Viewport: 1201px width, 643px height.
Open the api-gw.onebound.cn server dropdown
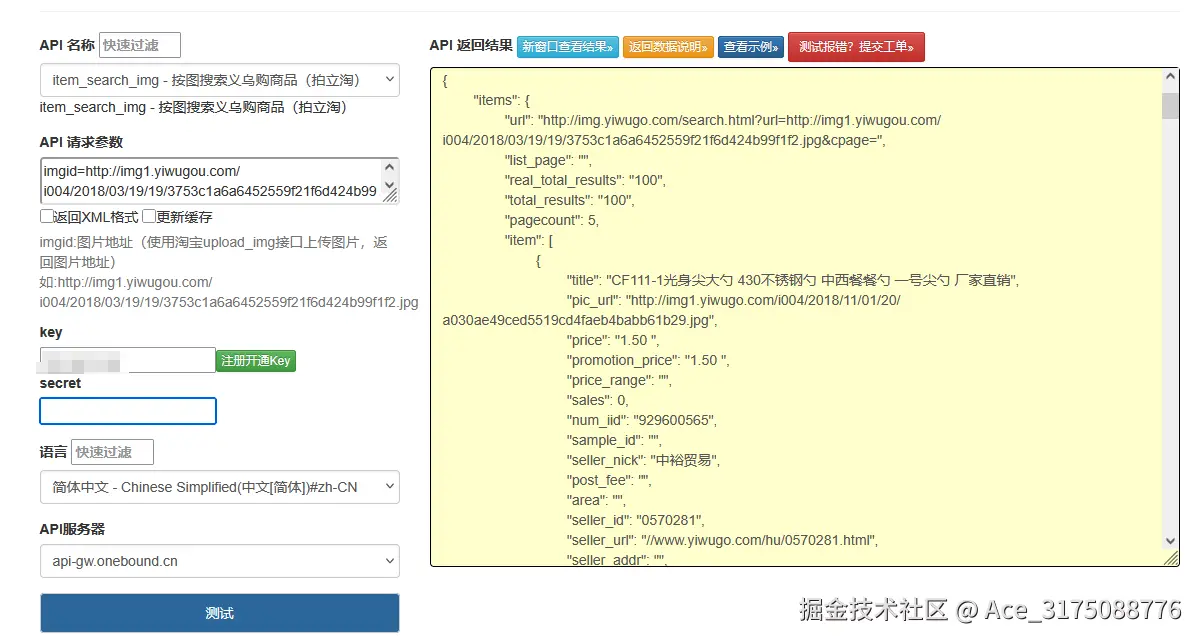point(219,561)
